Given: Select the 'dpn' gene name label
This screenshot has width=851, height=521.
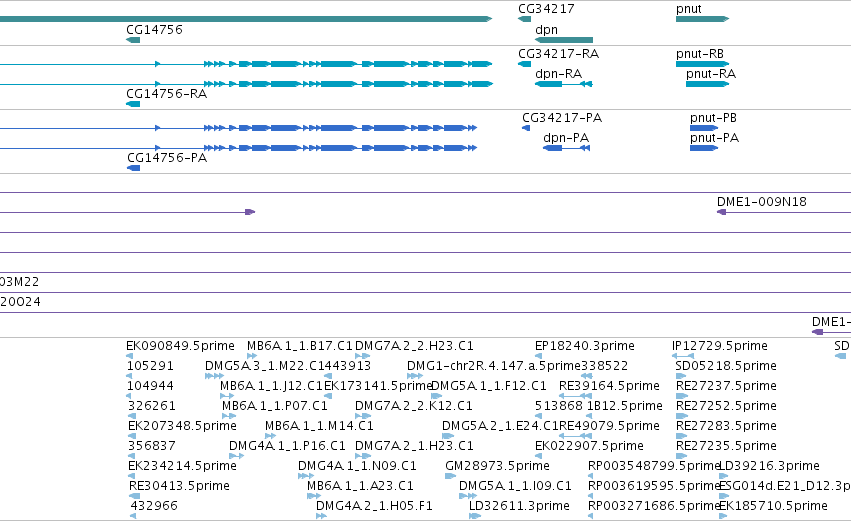Looking at the screenshot, I should [x=547, y=30].
